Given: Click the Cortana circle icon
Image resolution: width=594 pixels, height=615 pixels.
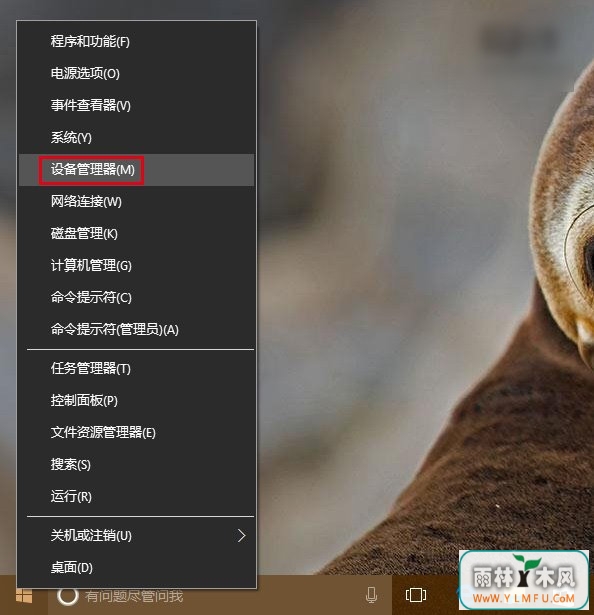Looking at the screenshot, I should click(x=68, y=596).
